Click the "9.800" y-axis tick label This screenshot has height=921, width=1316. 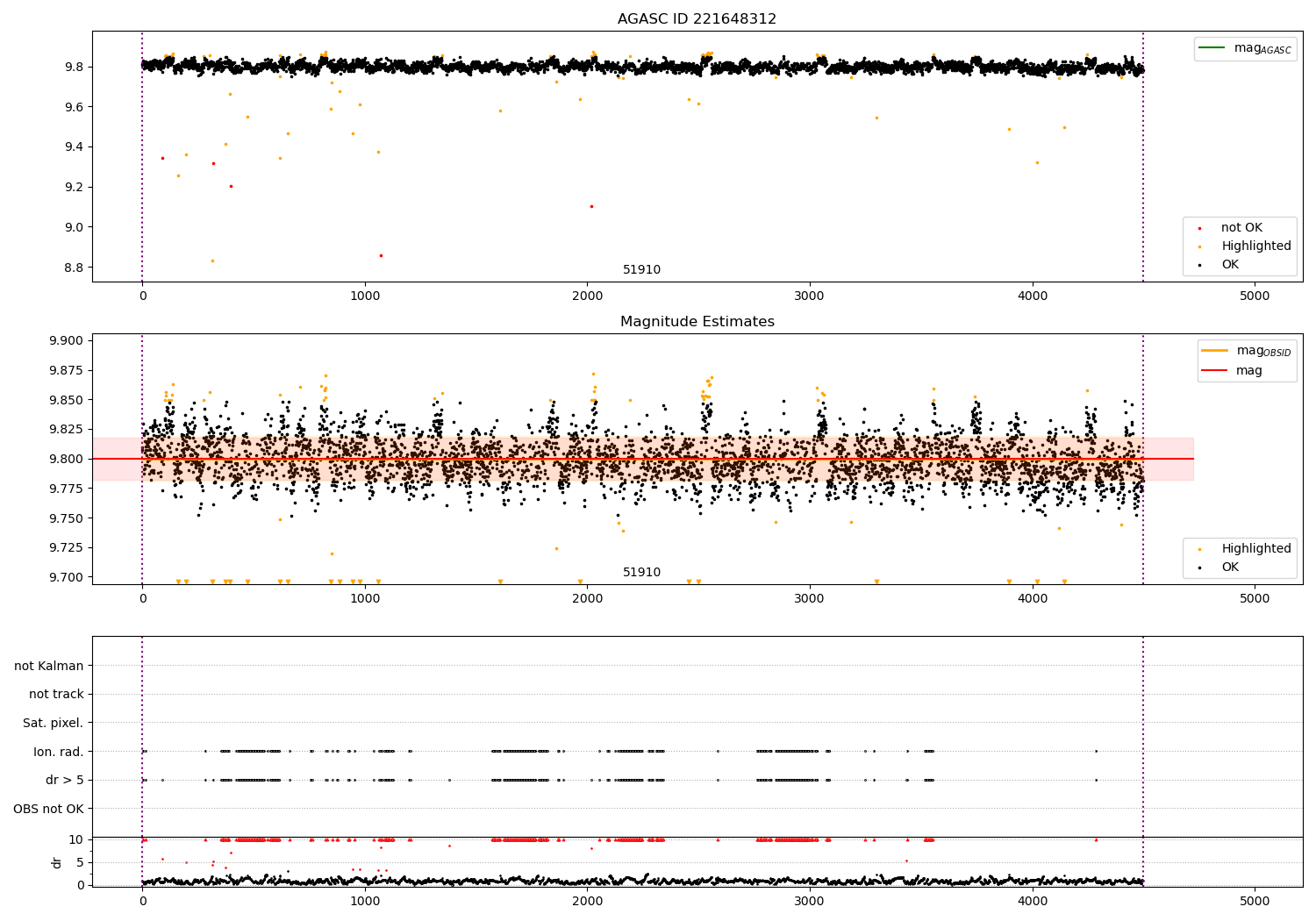[x=66, y=459]
